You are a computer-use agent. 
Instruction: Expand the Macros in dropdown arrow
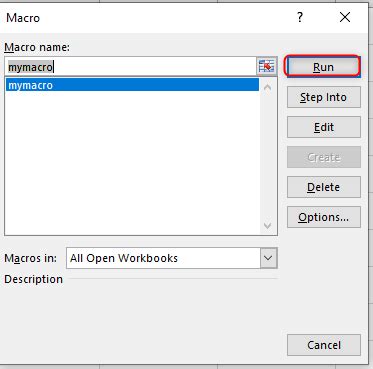268,258
